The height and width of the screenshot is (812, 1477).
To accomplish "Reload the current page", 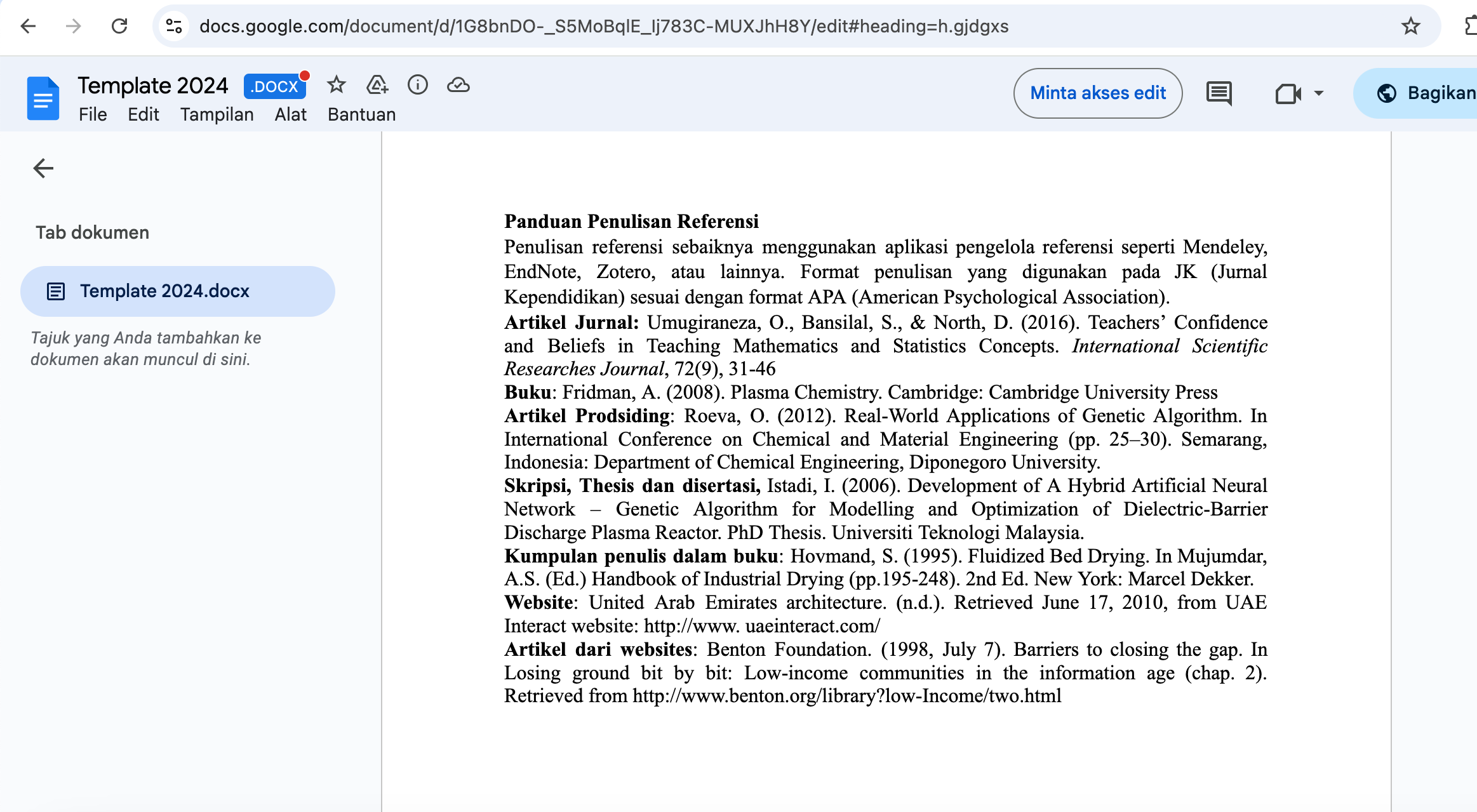I will click(x=119, y=26).
